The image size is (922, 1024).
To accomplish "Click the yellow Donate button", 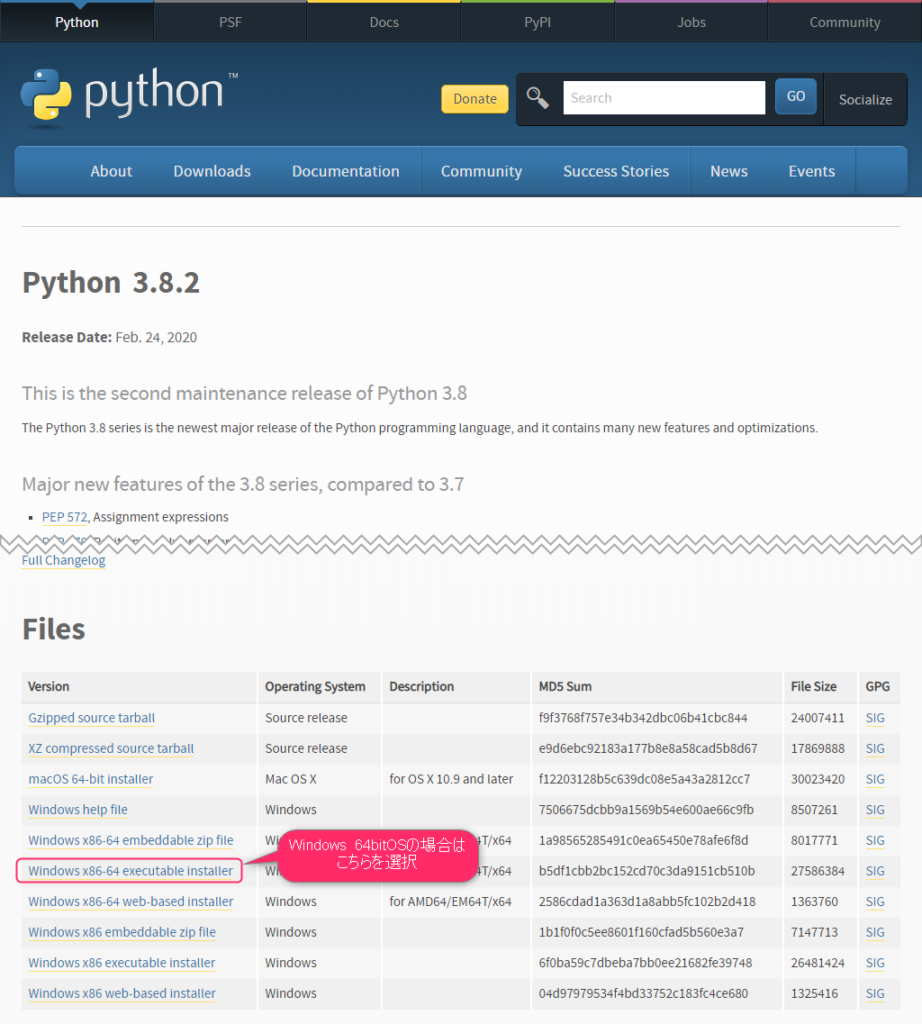I will 475,99.
